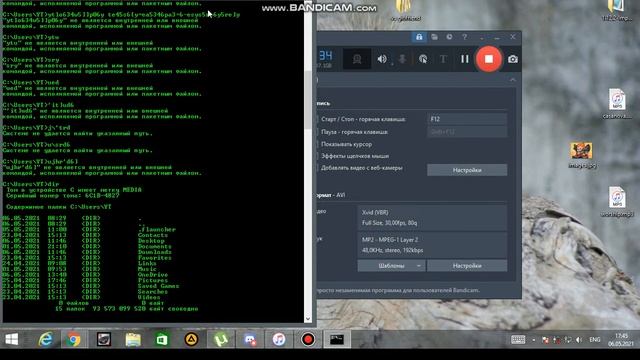This screenshot has height=360, width=640.
Task: Take a screenshot with Bandicam camera icon
Action: [513, 59]
